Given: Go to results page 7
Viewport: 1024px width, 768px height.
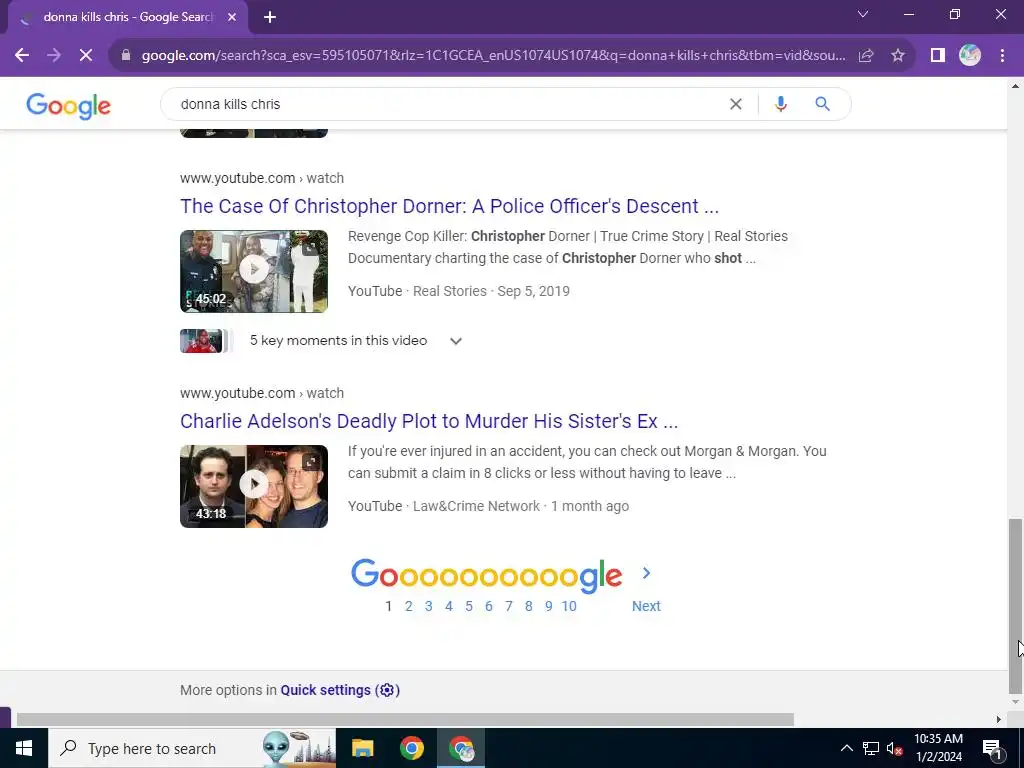Looking at the screenshot, I should pos(509,606).
